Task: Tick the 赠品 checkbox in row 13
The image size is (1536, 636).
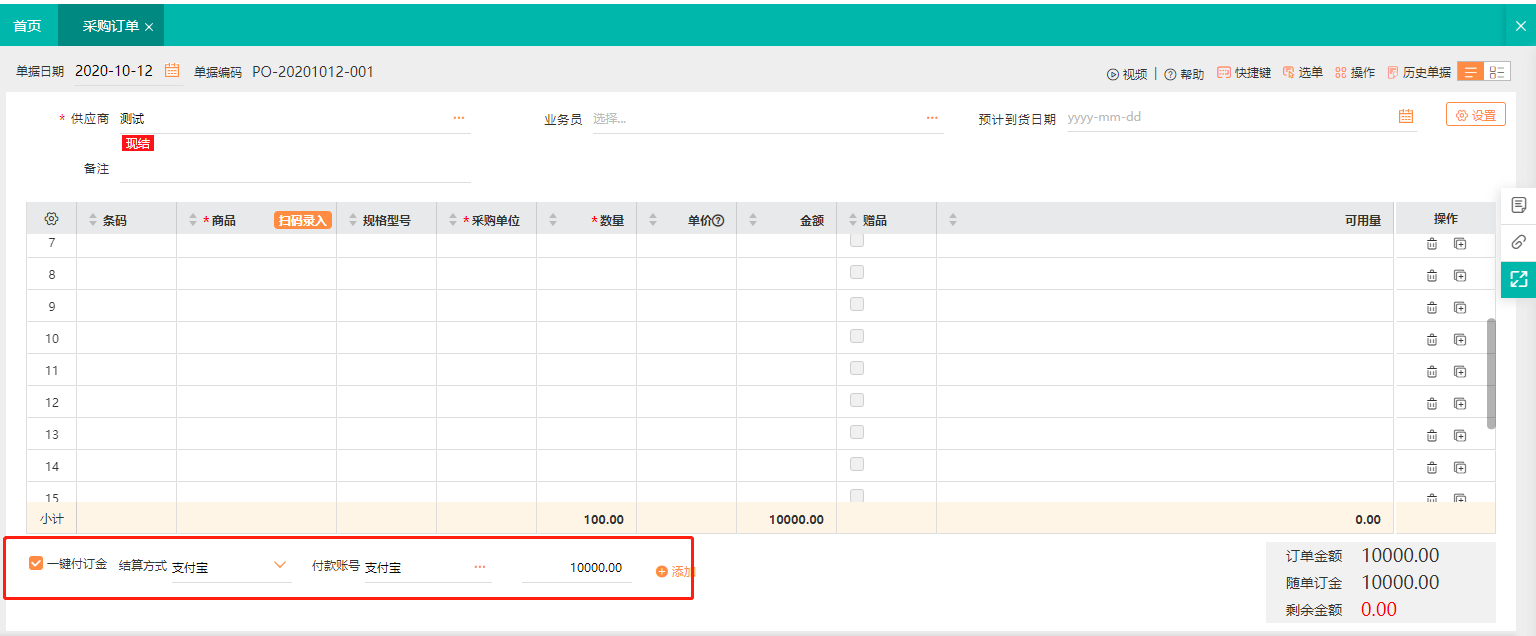Action: [857, 432]
